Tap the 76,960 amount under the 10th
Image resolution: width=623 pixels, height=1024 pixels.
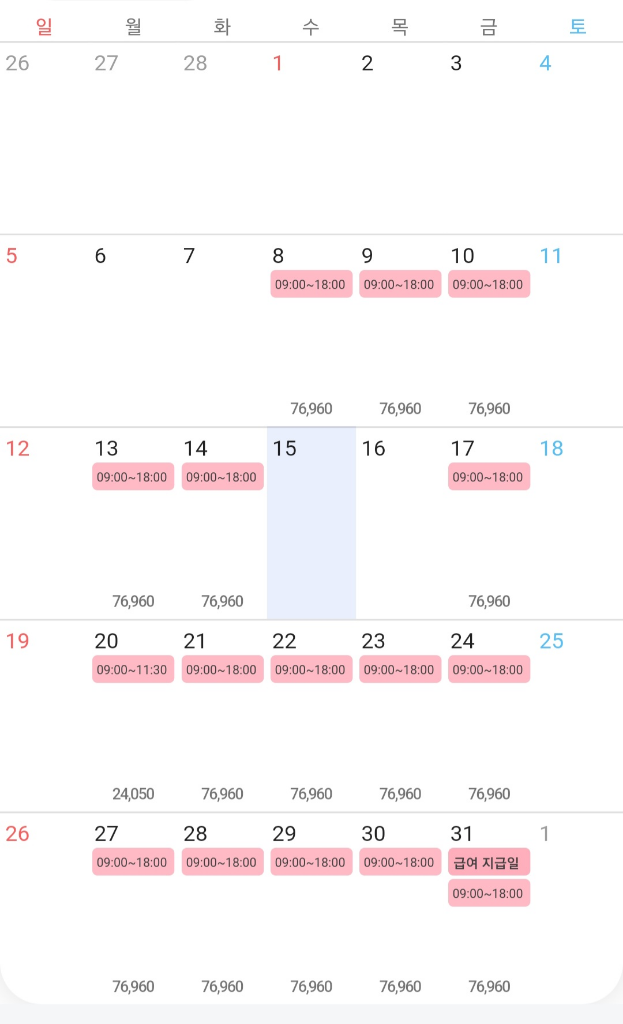489,408
